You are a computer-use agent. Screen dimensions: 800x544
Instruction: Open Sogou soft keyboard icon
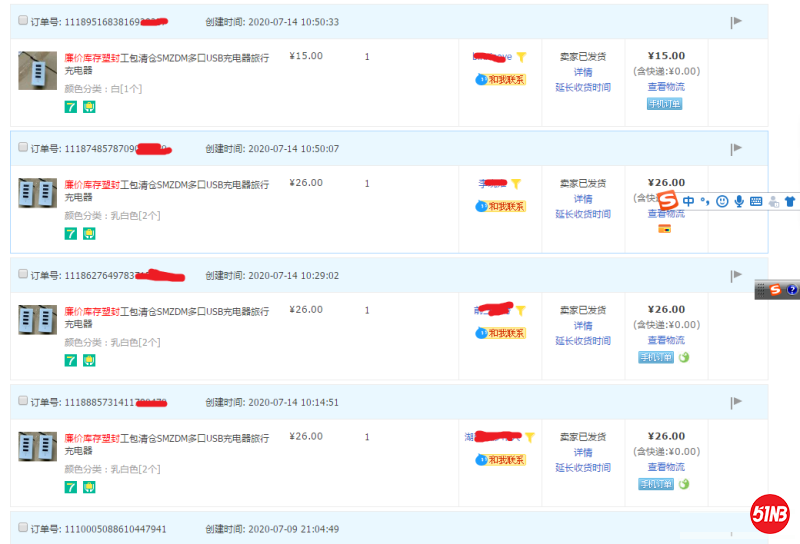click(756, 202)
